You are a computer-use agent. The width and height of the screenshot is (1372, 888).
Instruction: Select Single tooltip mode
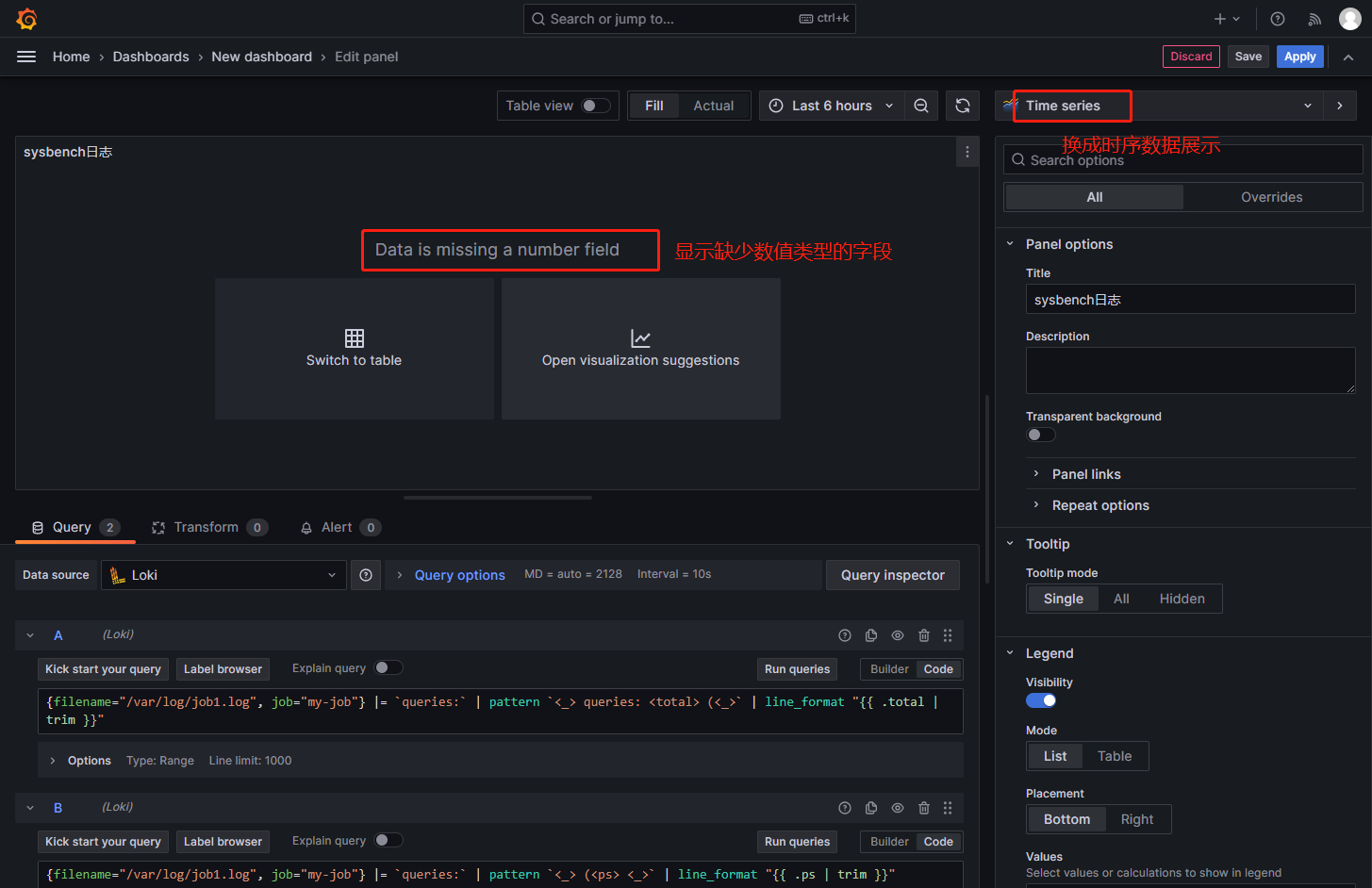pos(1064,599)
